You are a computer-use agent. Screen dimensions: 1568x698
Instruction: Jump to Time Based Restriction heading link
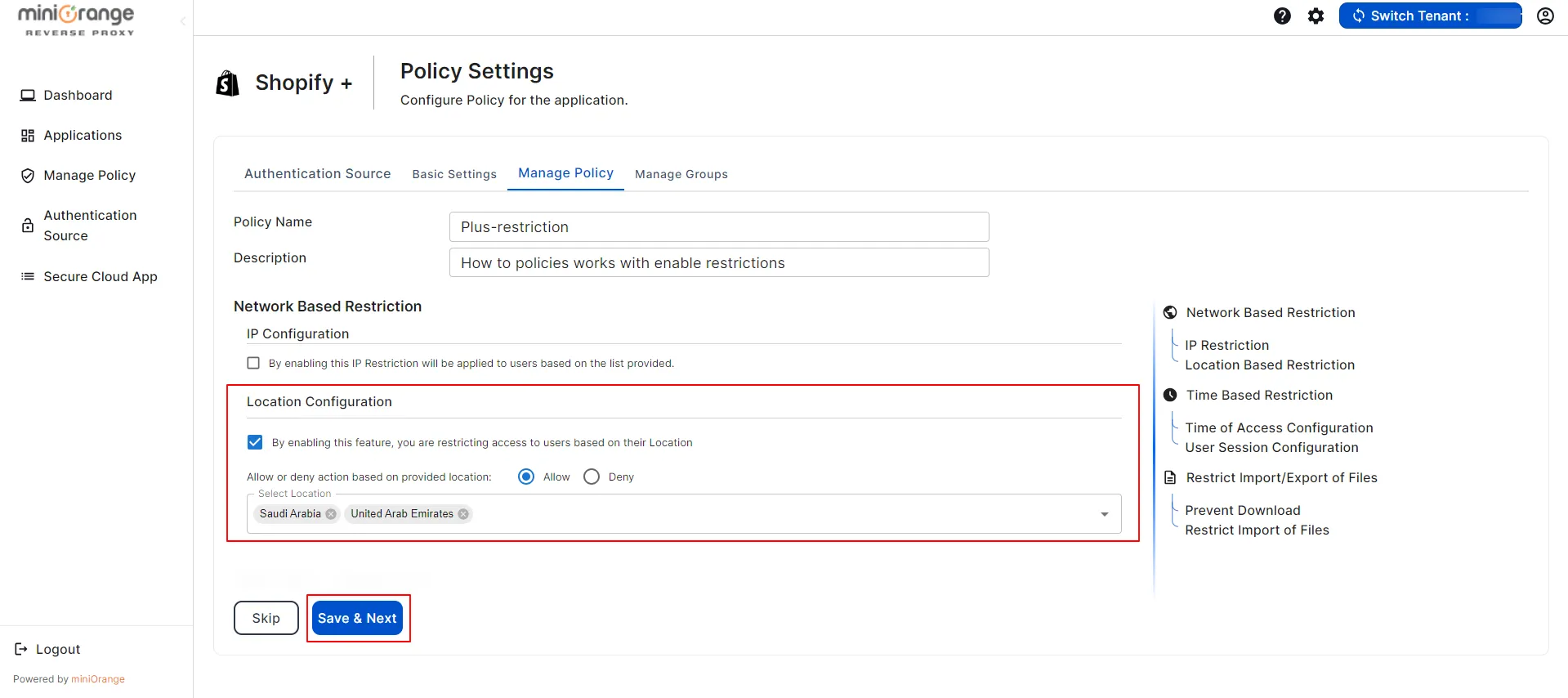(x=1259, y=395)
